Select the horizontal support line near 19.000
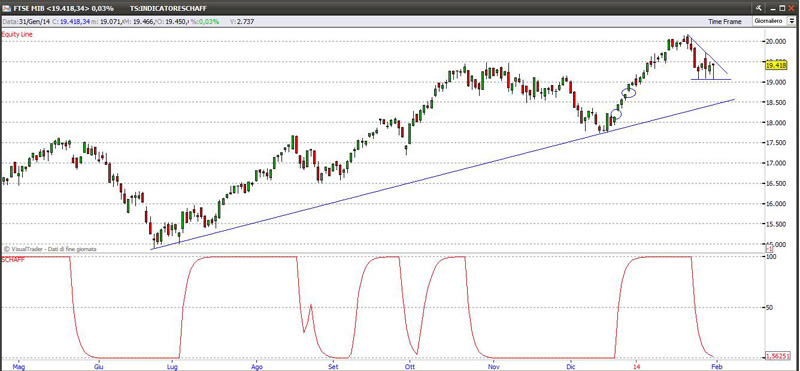This screenshot has height=371, width=800. tap(711, 79)
